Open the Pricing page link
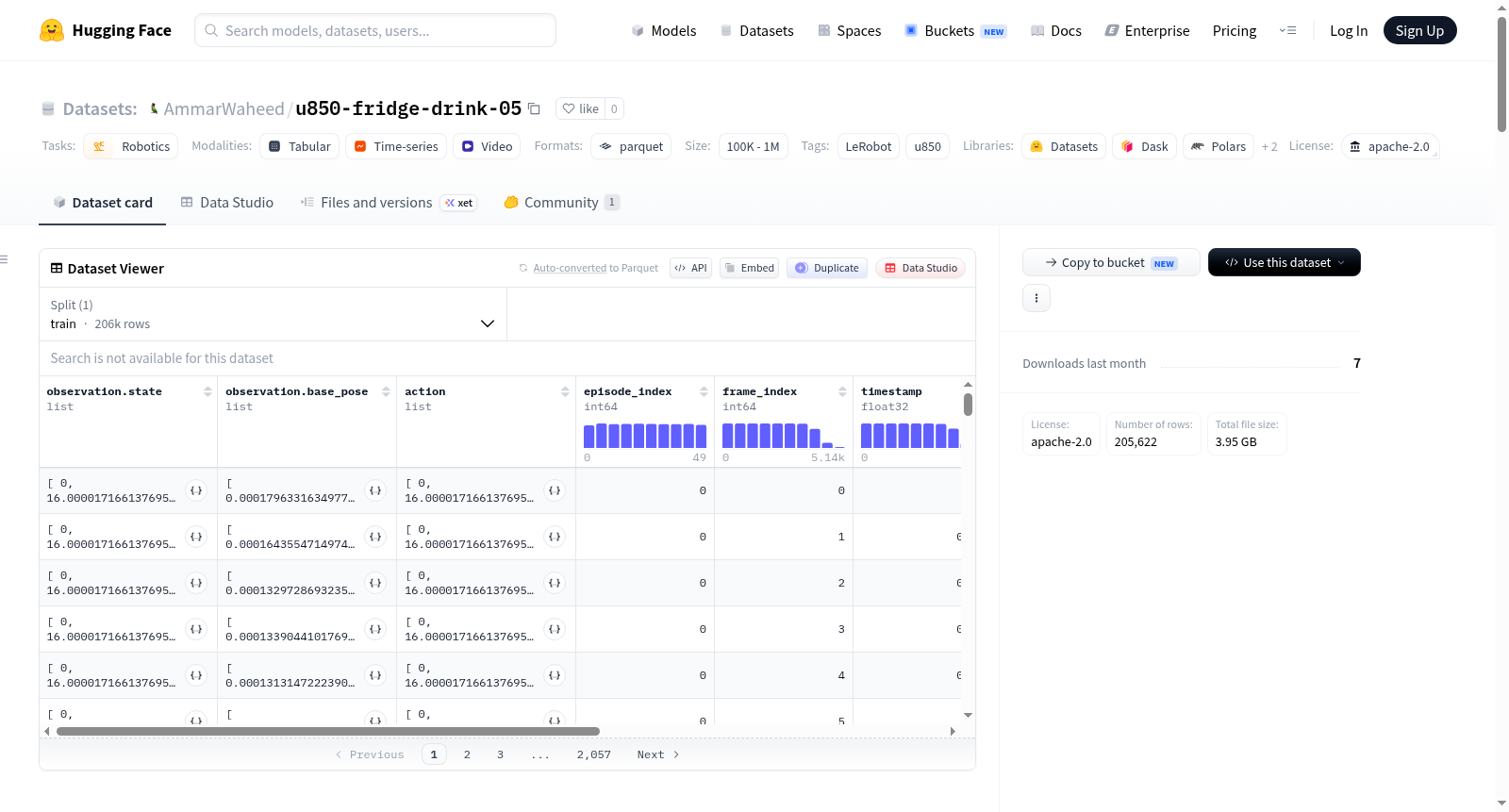Screen dimensions: 1509x812 click(x=1235, y=30)
